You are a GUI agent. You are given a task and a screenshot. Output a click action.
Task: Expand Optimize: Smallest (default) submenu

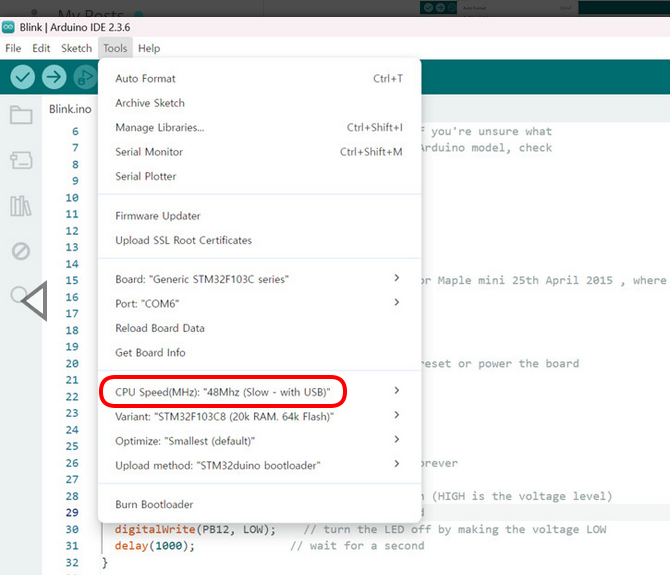(x=259, y=441)
